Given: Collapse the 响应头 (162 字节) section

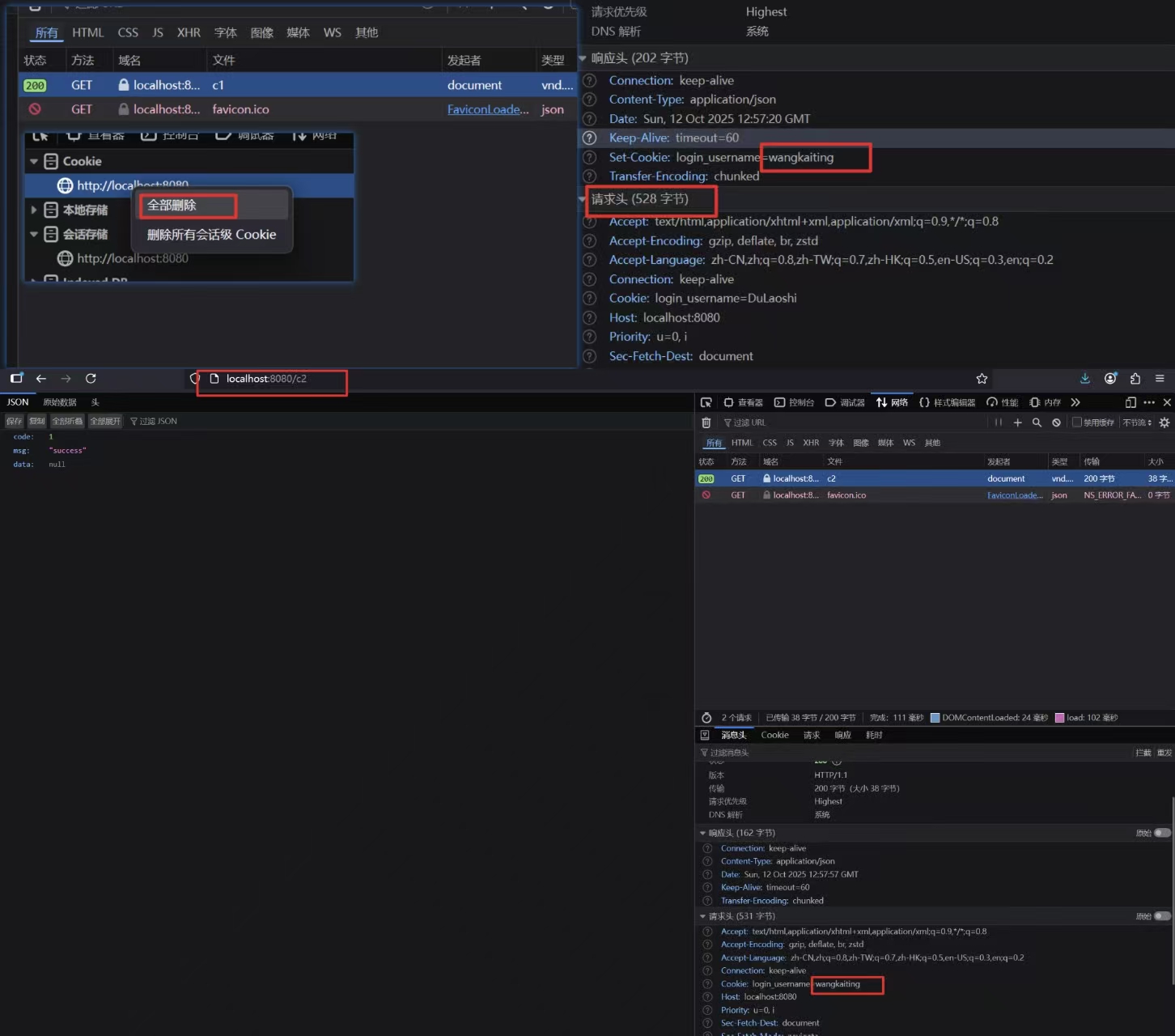Looking at the screenshot, I should pos(702,833).
